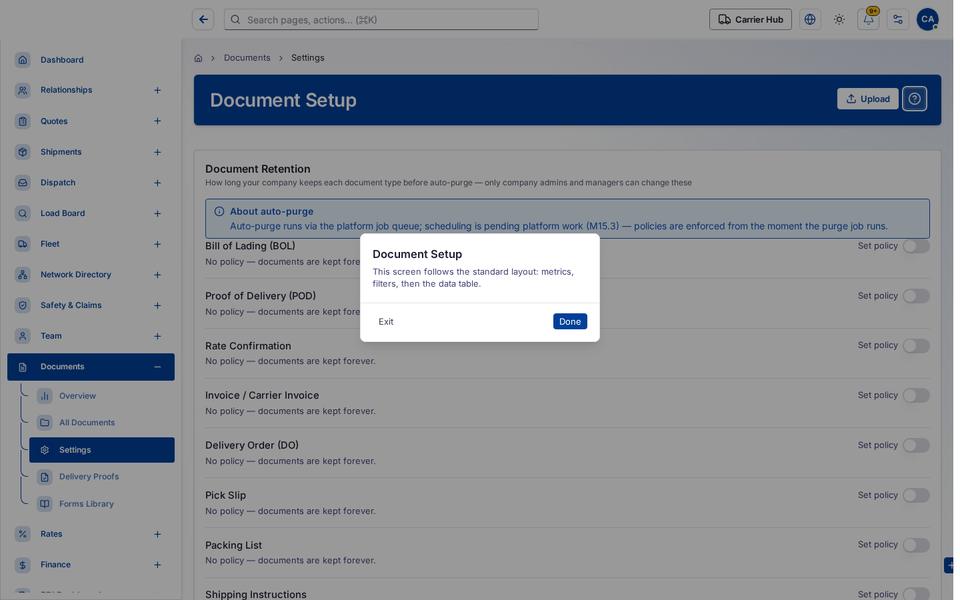
Task: Click the Shipments box icon
Action: point(23,152)
